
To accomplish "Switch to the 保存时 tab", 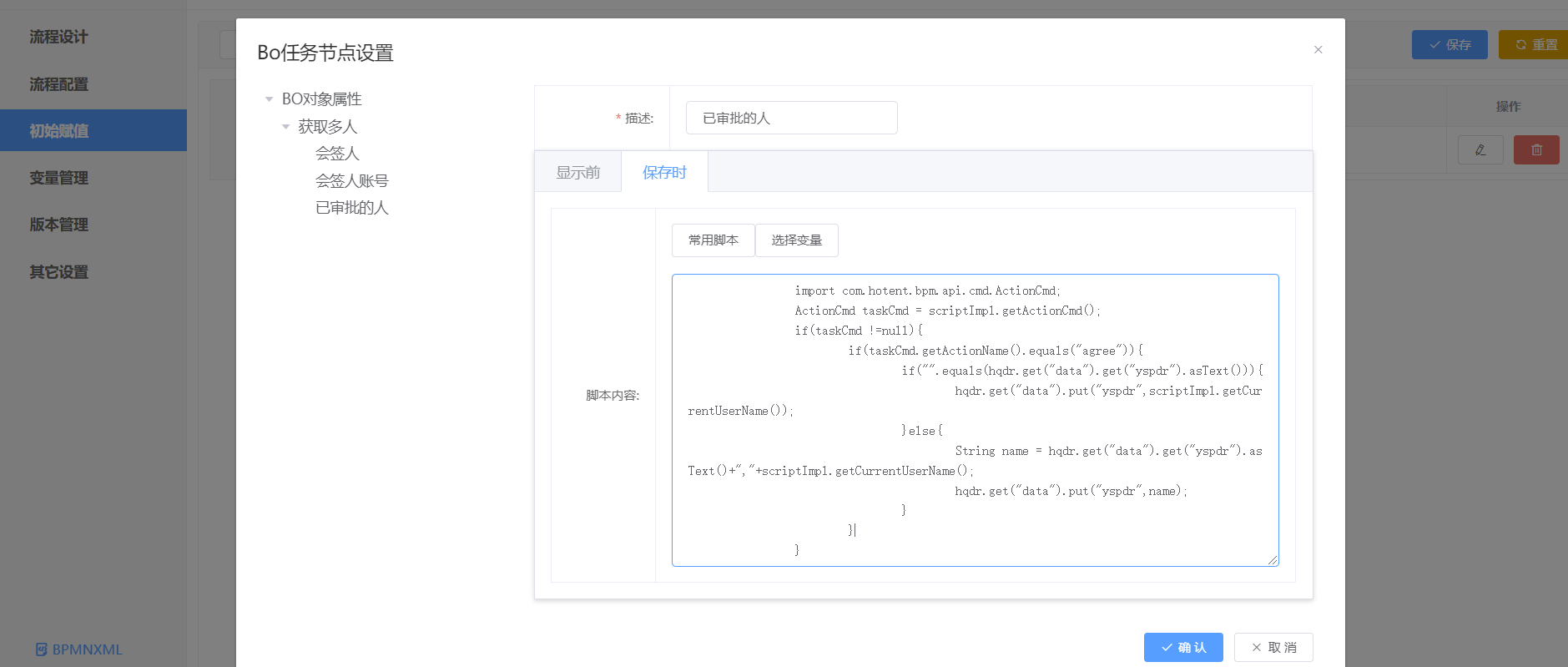I will pos(664,172).
